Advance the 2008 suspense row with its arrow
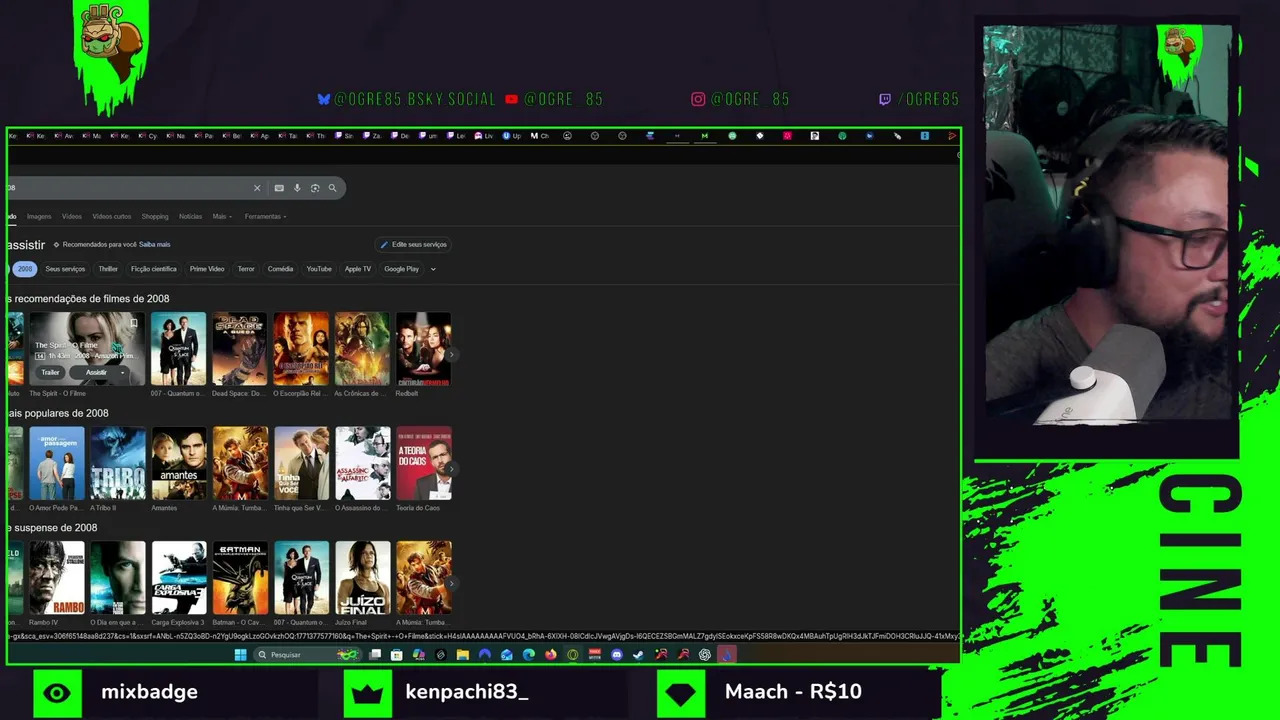 (x=452, y=583)
